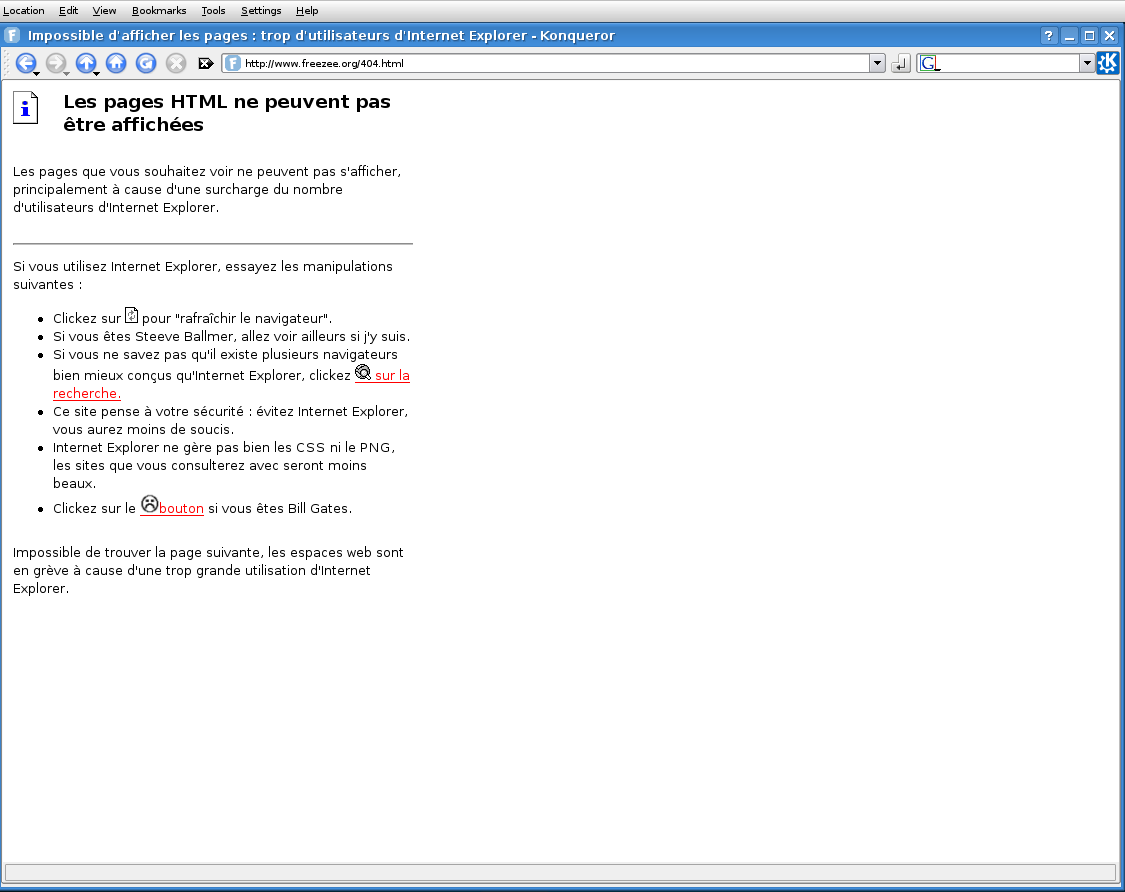
Task: Click the empty status bar at the bottom
Action: click(x=560, y=872)
